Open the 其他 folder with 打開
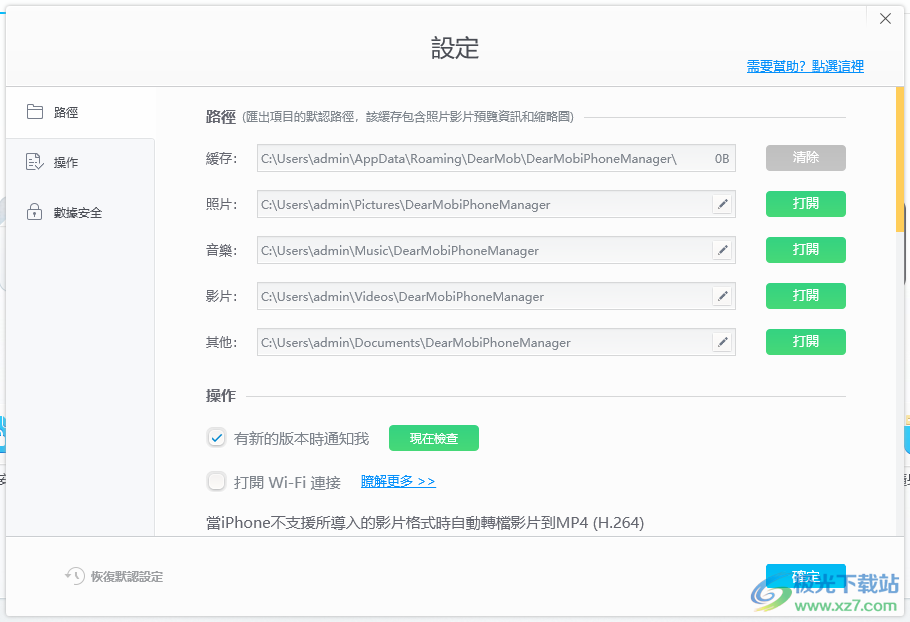 pyautogui.click(x=806, y=342)
